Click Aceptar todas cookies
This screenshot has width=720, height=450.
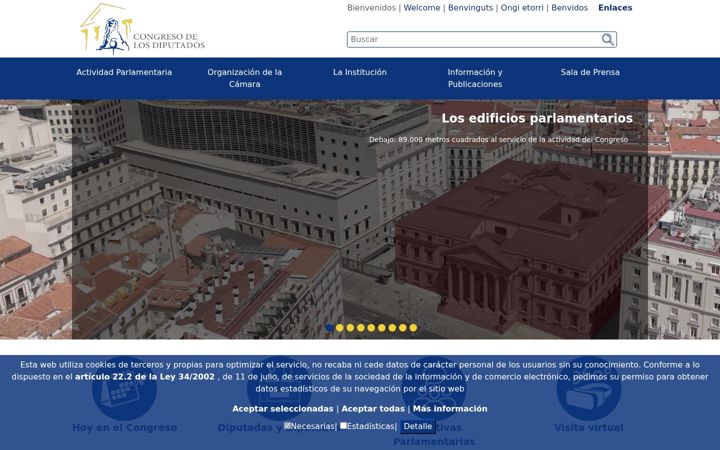373,409
